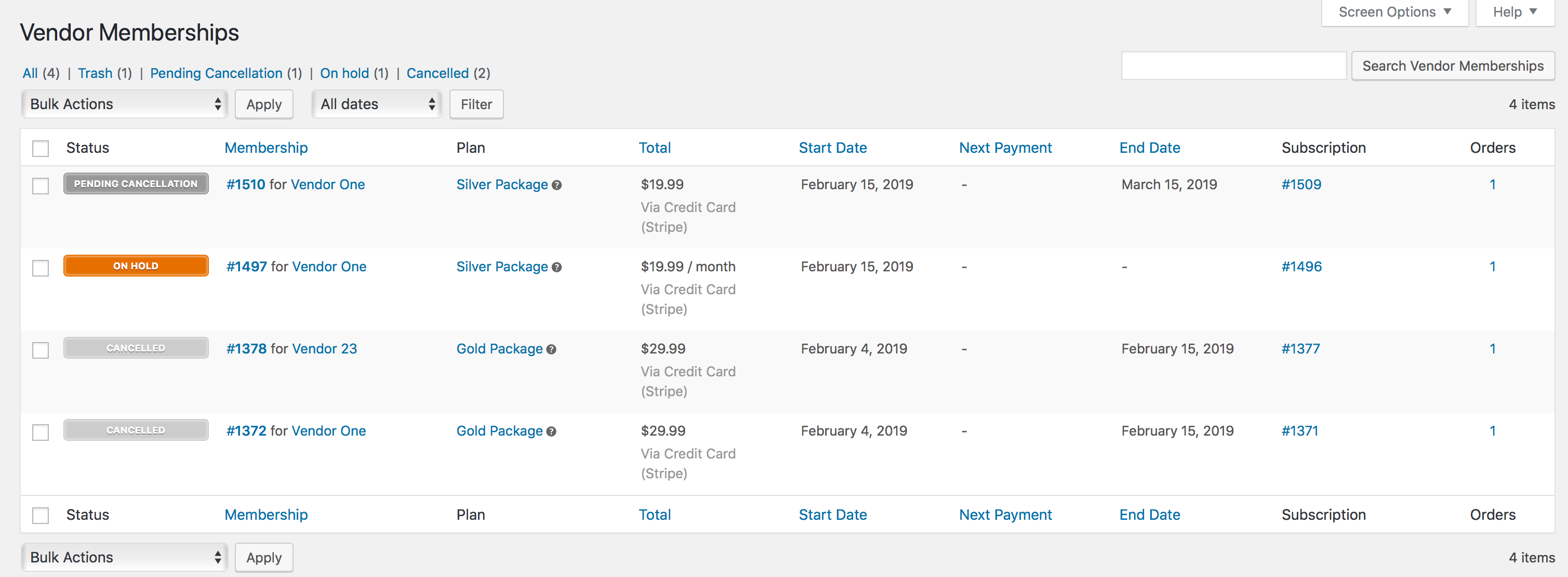Open Gold Package plan in #1378 row
The image size is (1568, 577).
pyautogui.click(x=500, y=349)
